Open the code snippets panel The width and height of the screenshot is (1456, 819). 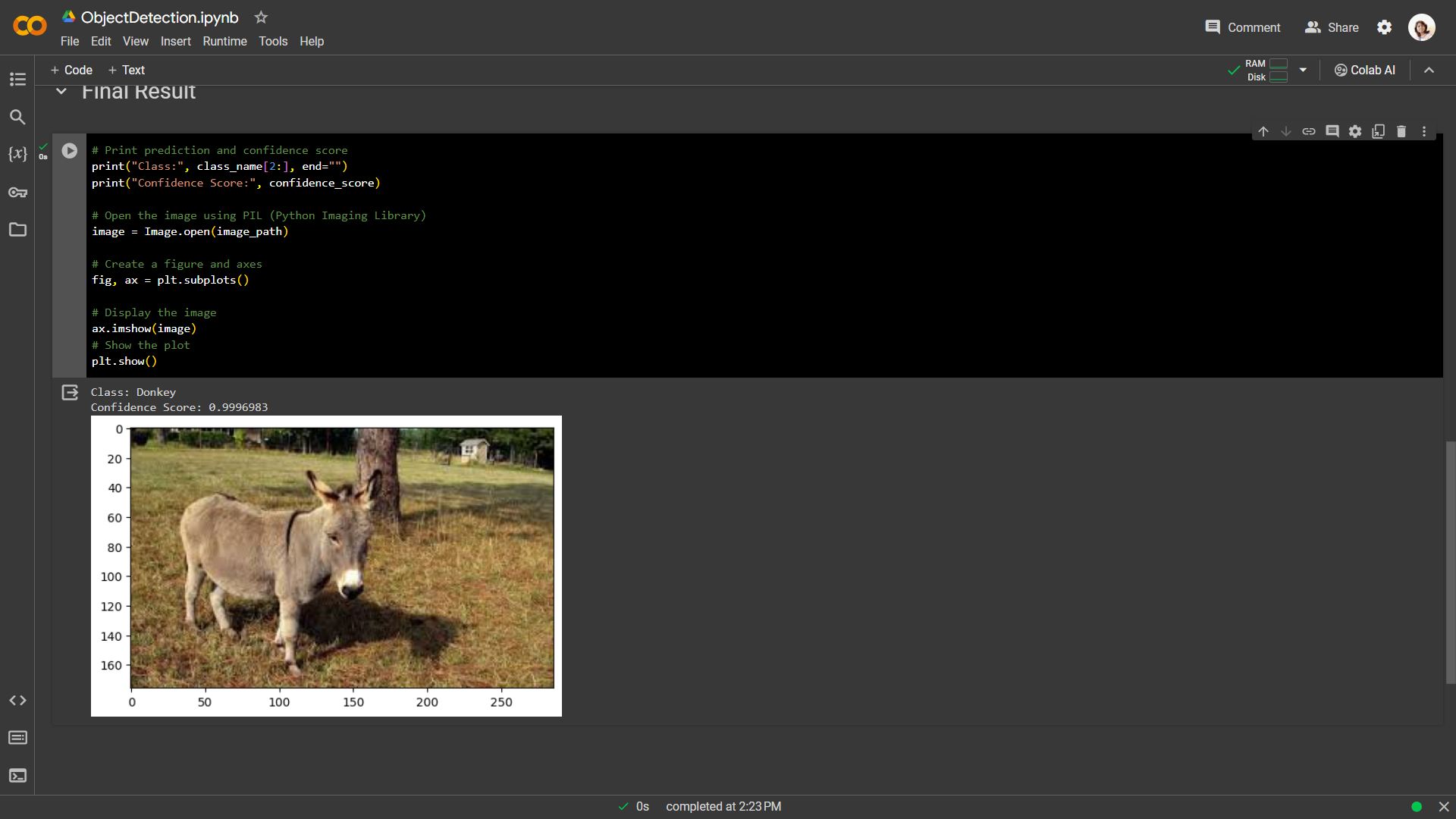coord(17,701)
